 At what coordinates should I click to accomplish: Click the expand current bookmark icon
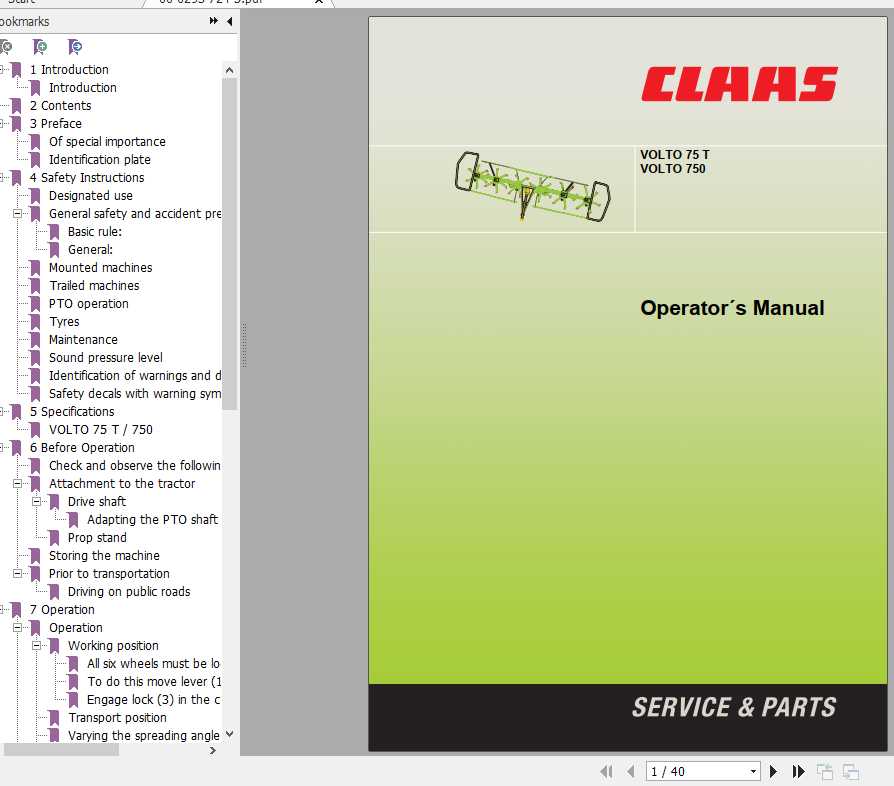pyautogui.click(x=73, y=47)
